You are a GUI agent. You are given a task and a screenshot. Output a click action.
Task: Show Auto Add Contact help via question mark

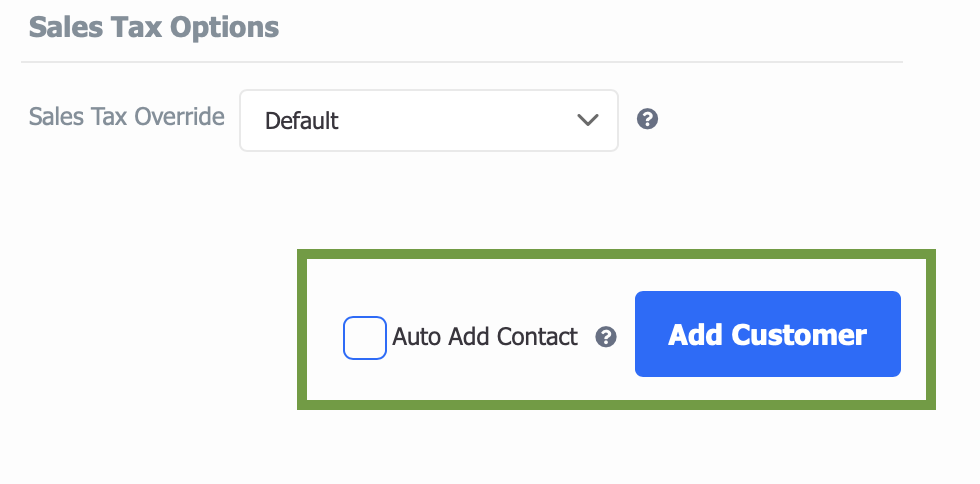pyautogui.click(x=606, y=337)
